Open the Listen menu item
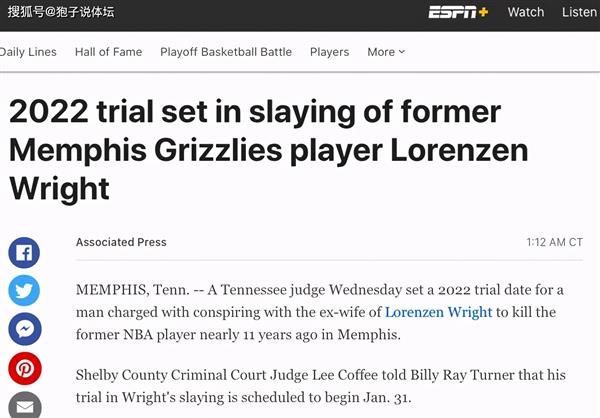 tap(579, 12)
